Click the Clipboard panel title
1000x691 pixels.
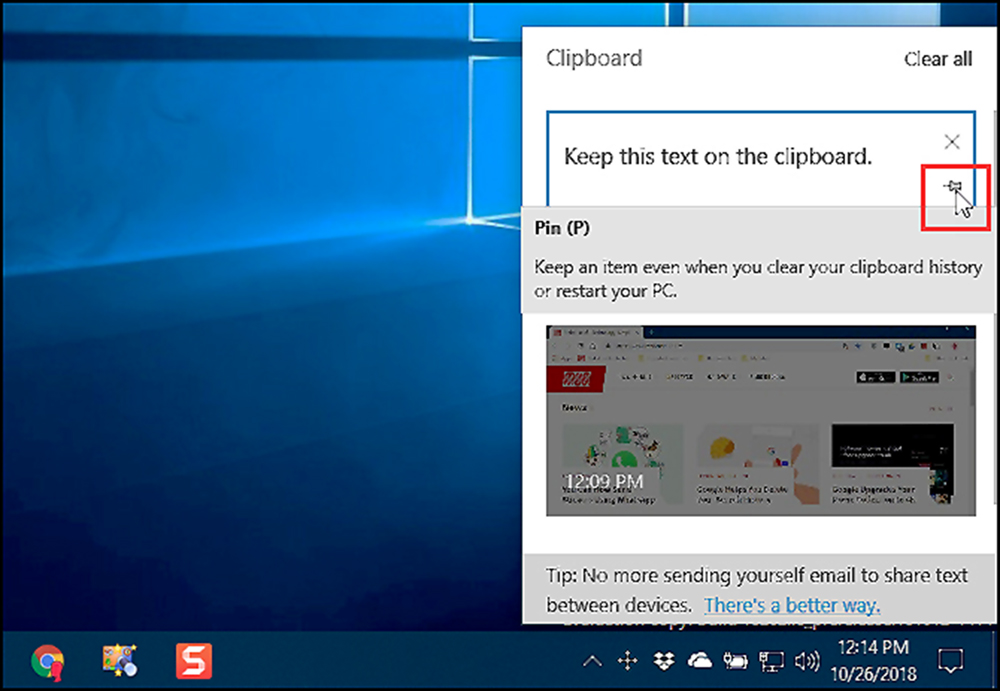click(593, 59)
